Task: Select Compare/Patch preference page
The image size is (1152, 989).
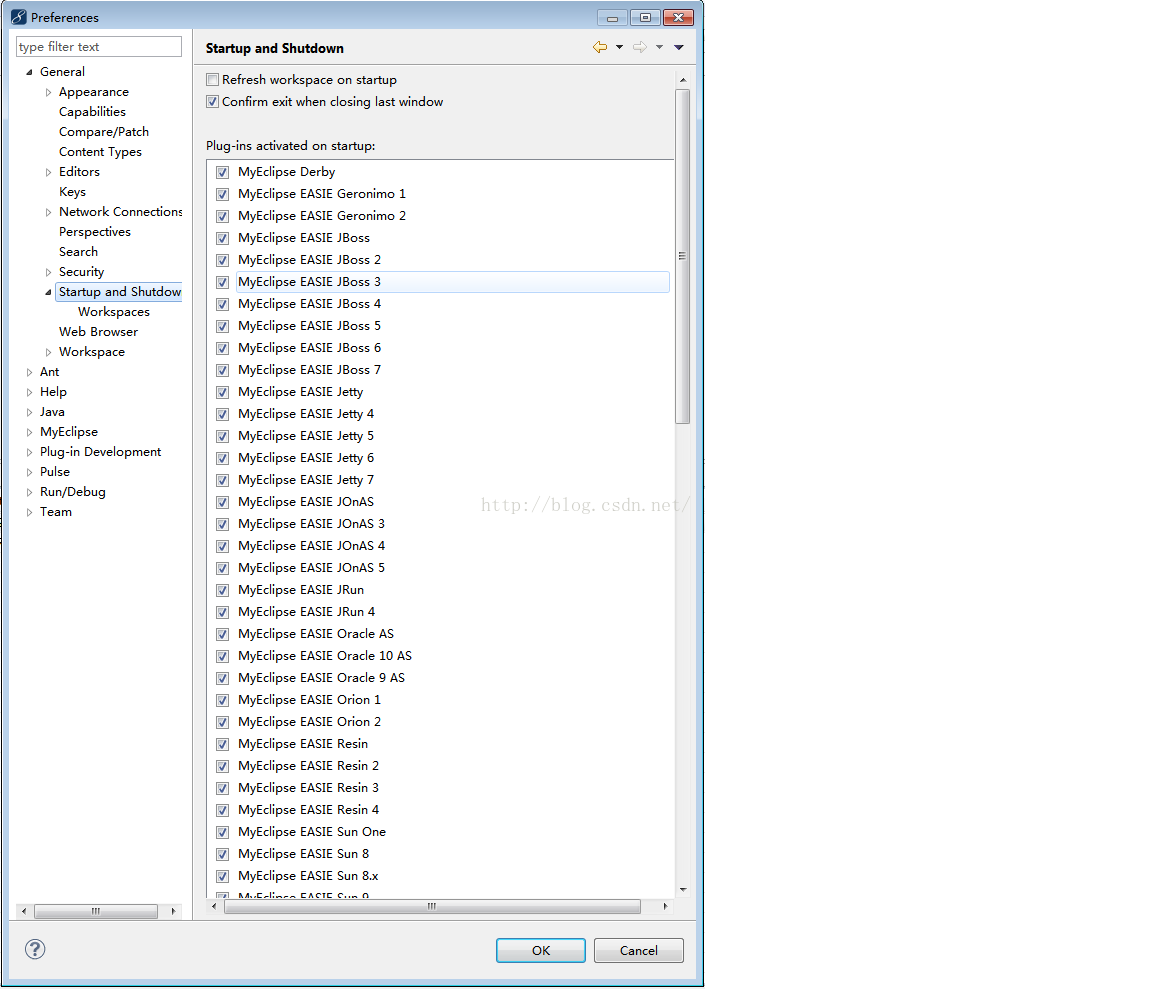Action: (x=104, y=132)
